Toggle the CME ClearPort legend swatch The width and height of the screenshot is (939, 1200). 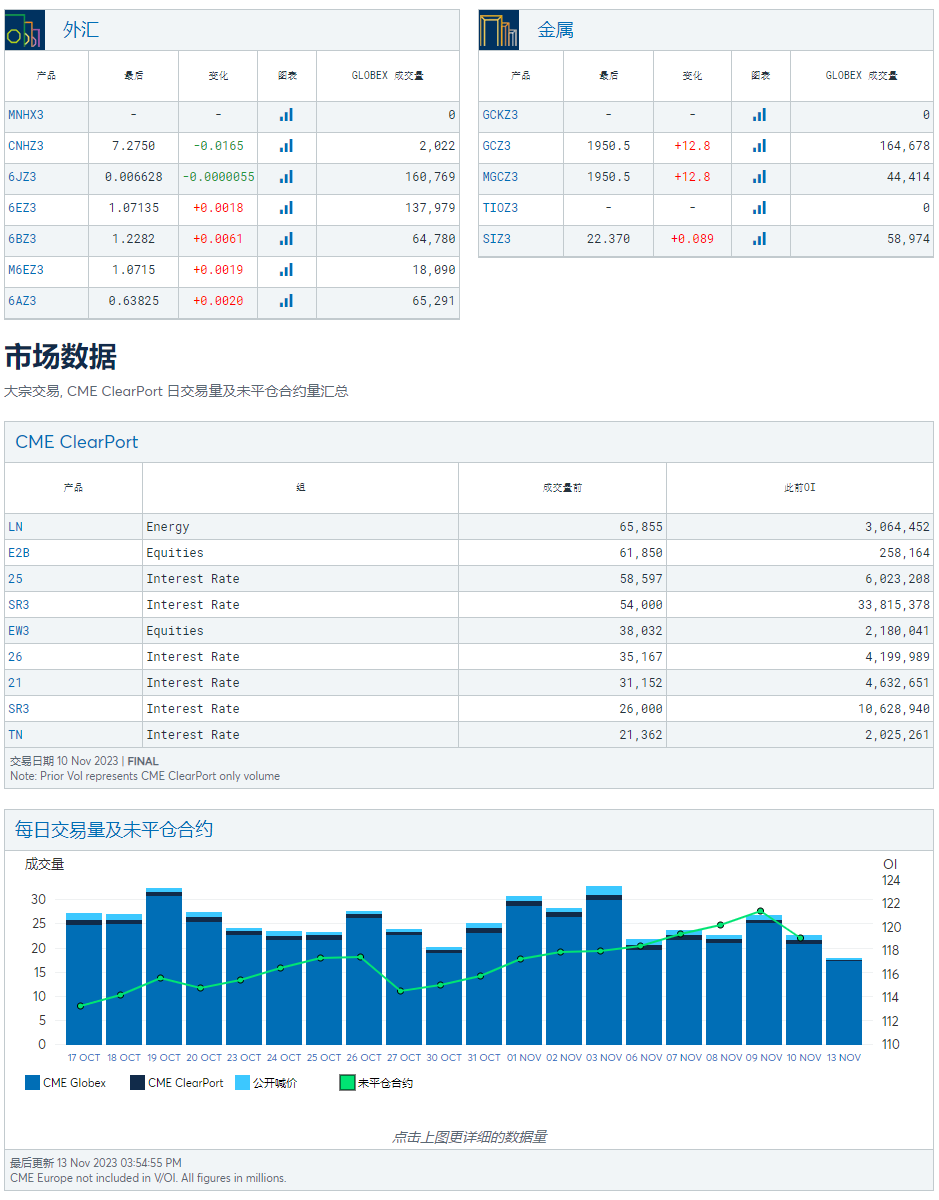(137, 1083)
